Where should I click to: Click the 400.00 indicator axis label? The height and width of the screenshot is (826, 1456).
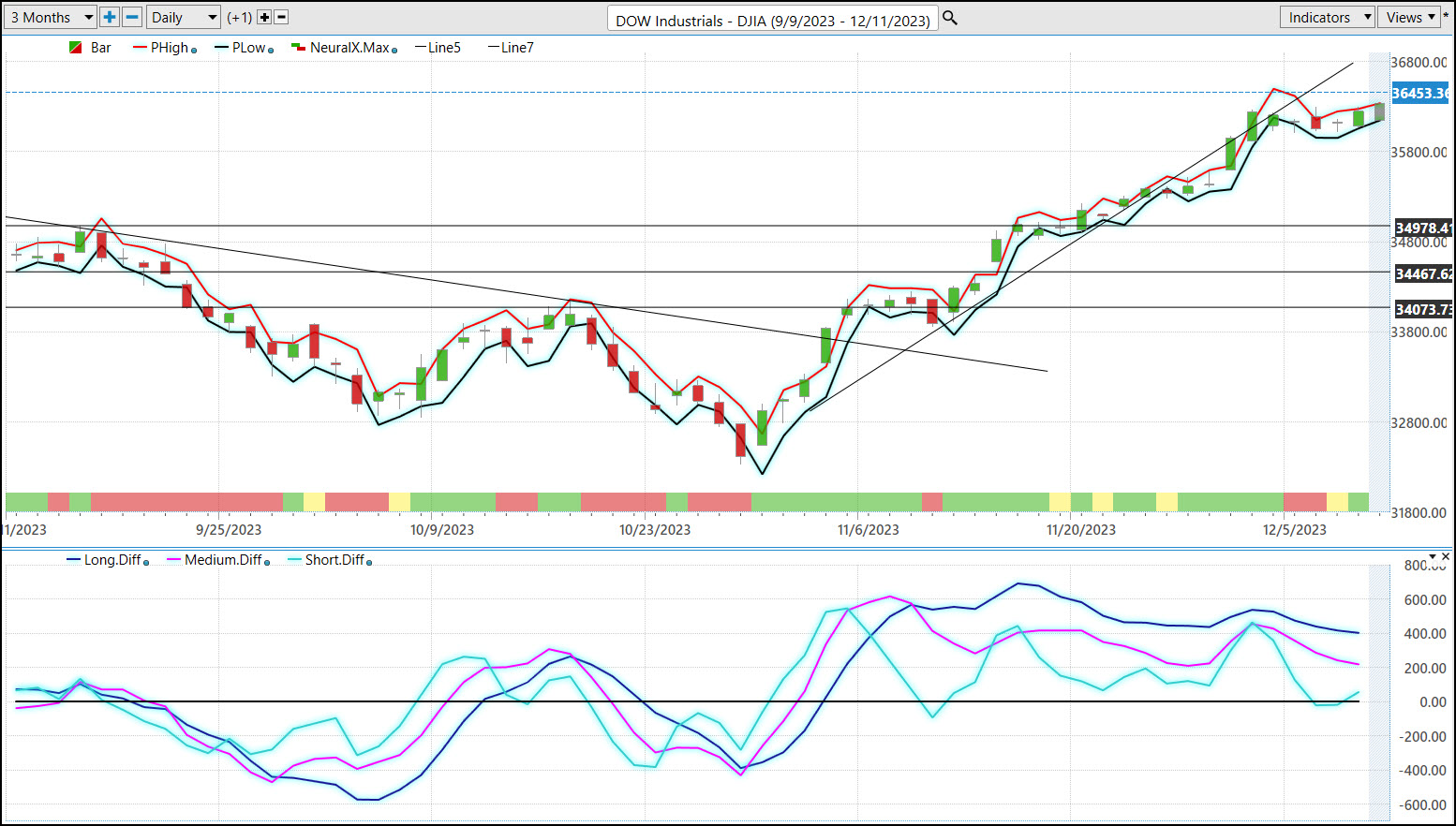(1425, 634)
